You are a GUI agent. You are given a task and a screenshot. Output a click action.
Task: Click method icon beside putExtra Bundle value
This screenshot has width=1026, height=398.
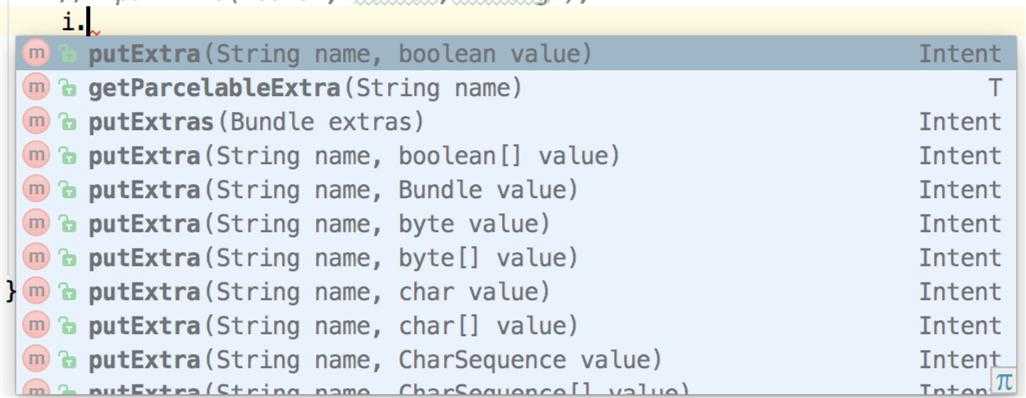(36, 189)
